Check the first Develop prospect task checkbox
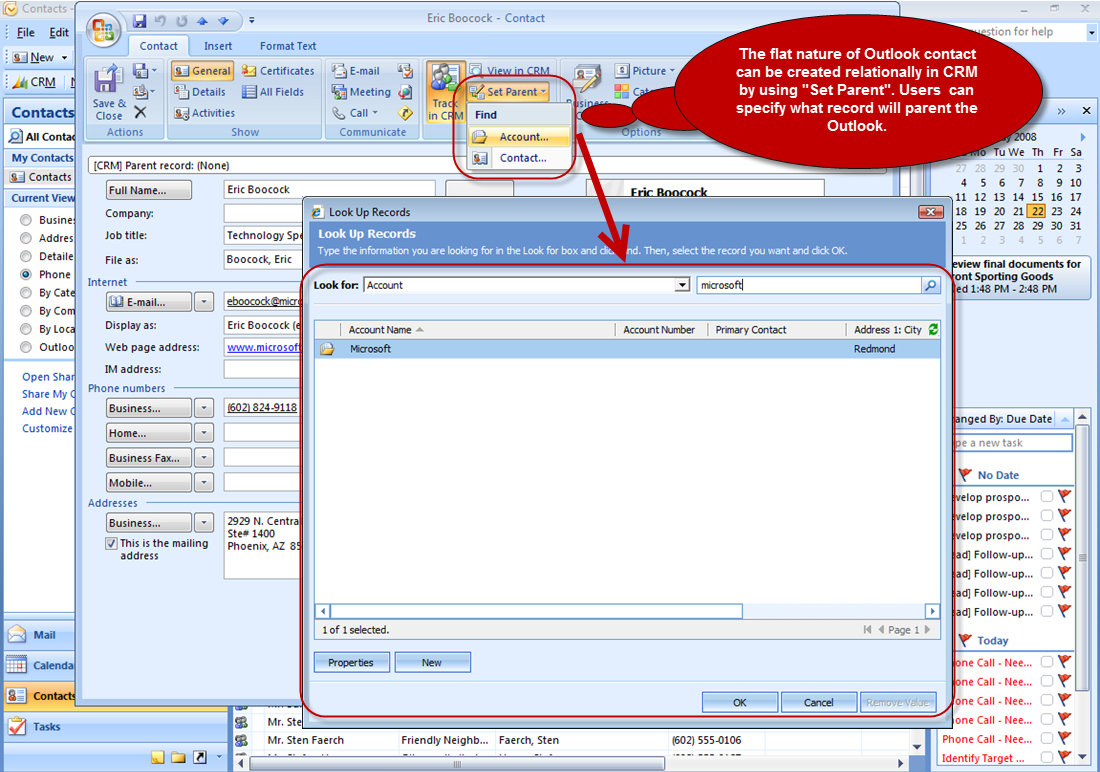This screenshot has width=1100, height=772. point(1047,496)
